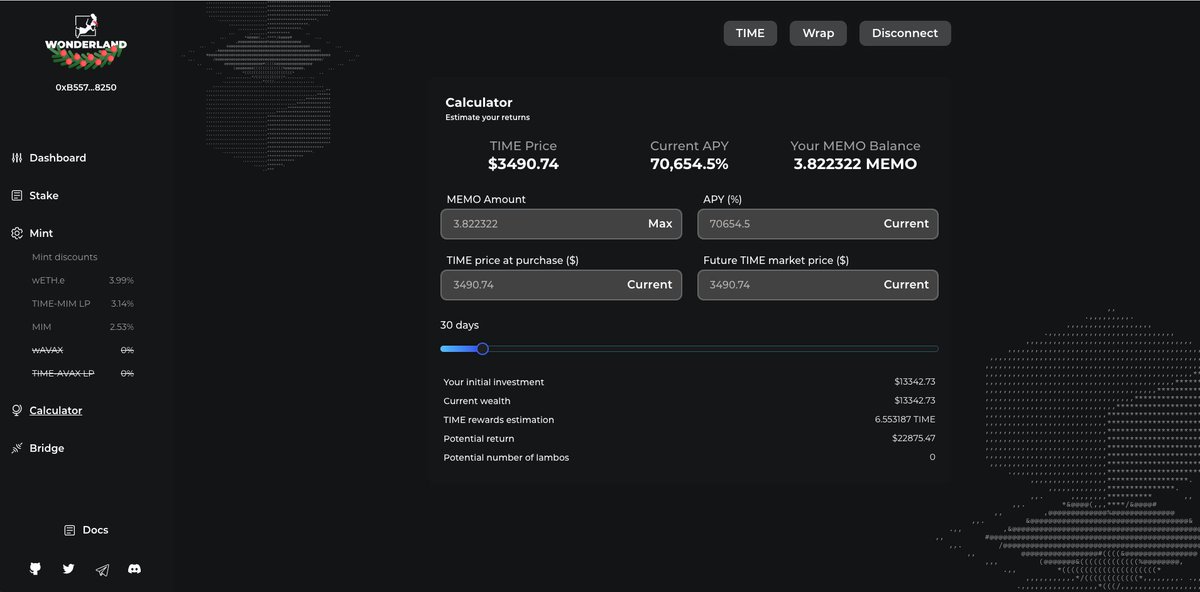Click TIME rewards estimation 6.553187 TIME
This screenshot has height=592, width=1200.
[905, 420]
